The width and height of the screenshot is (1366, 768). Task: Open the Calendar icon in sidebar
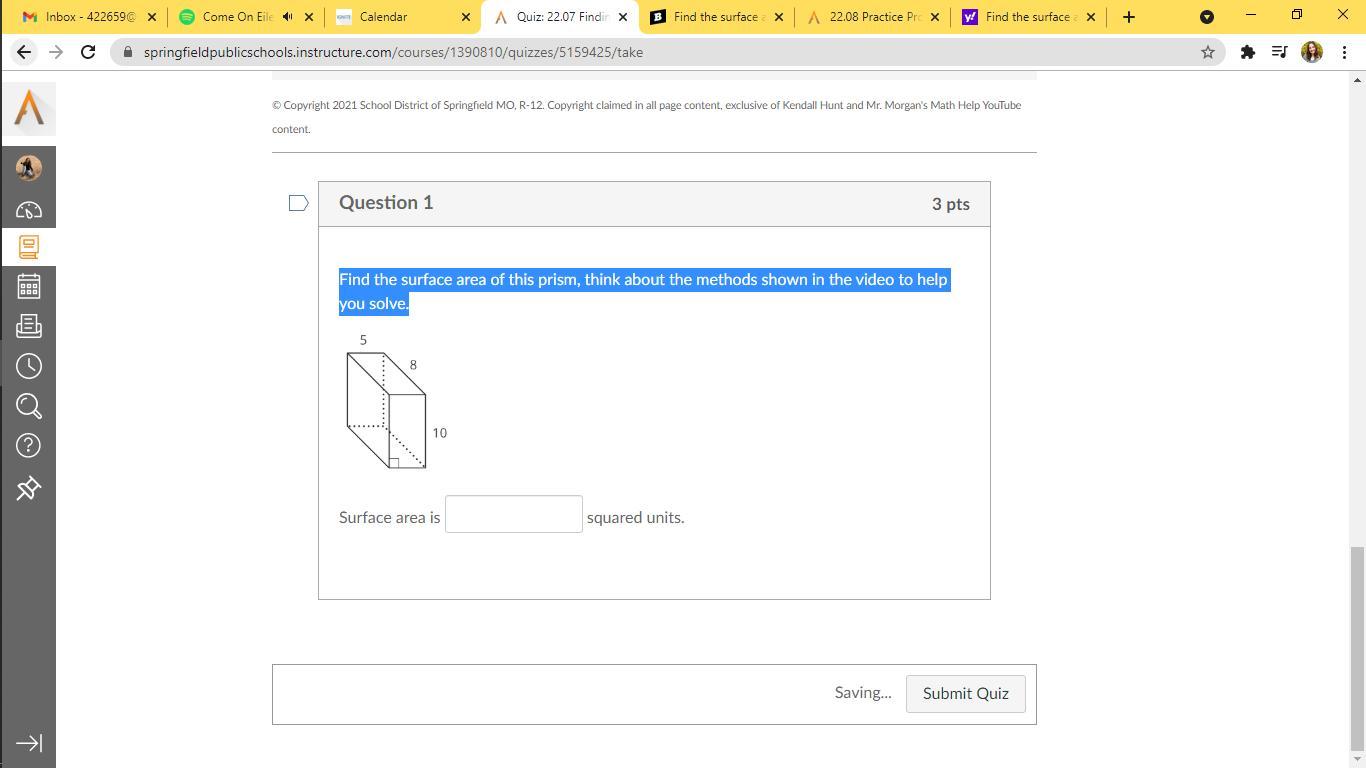[29, 287]
